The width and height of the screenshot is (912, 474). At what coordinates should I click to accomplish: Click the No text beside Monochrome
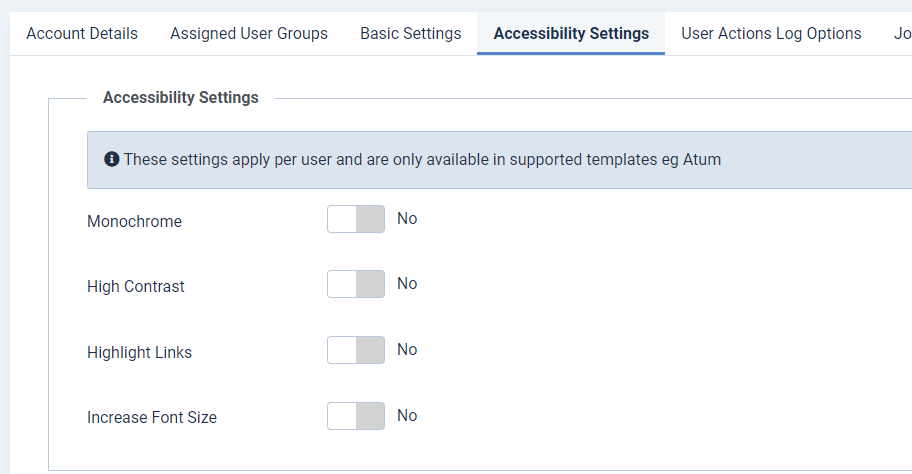(407, 219)
